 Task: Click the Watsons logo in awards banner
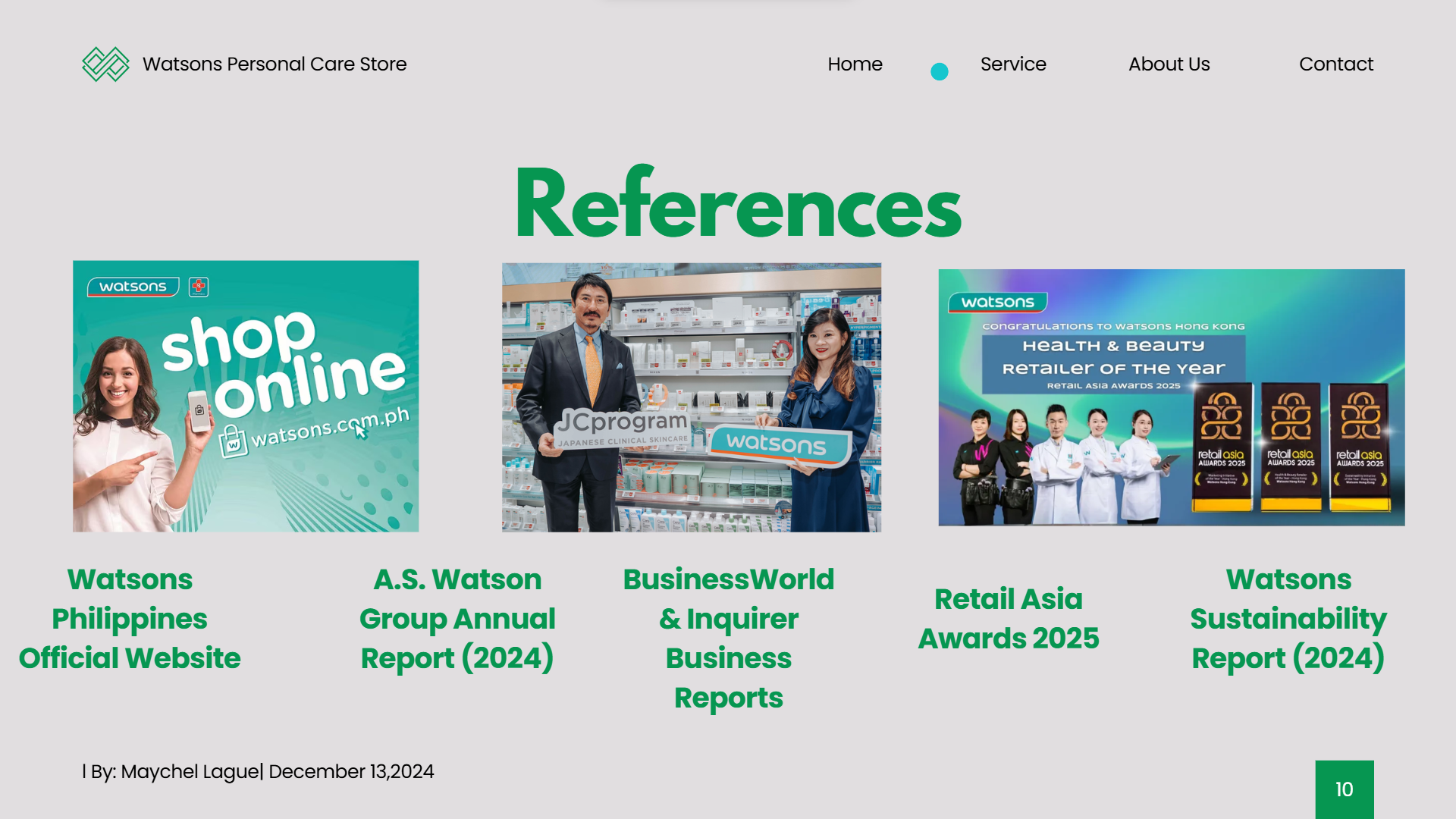997,303
